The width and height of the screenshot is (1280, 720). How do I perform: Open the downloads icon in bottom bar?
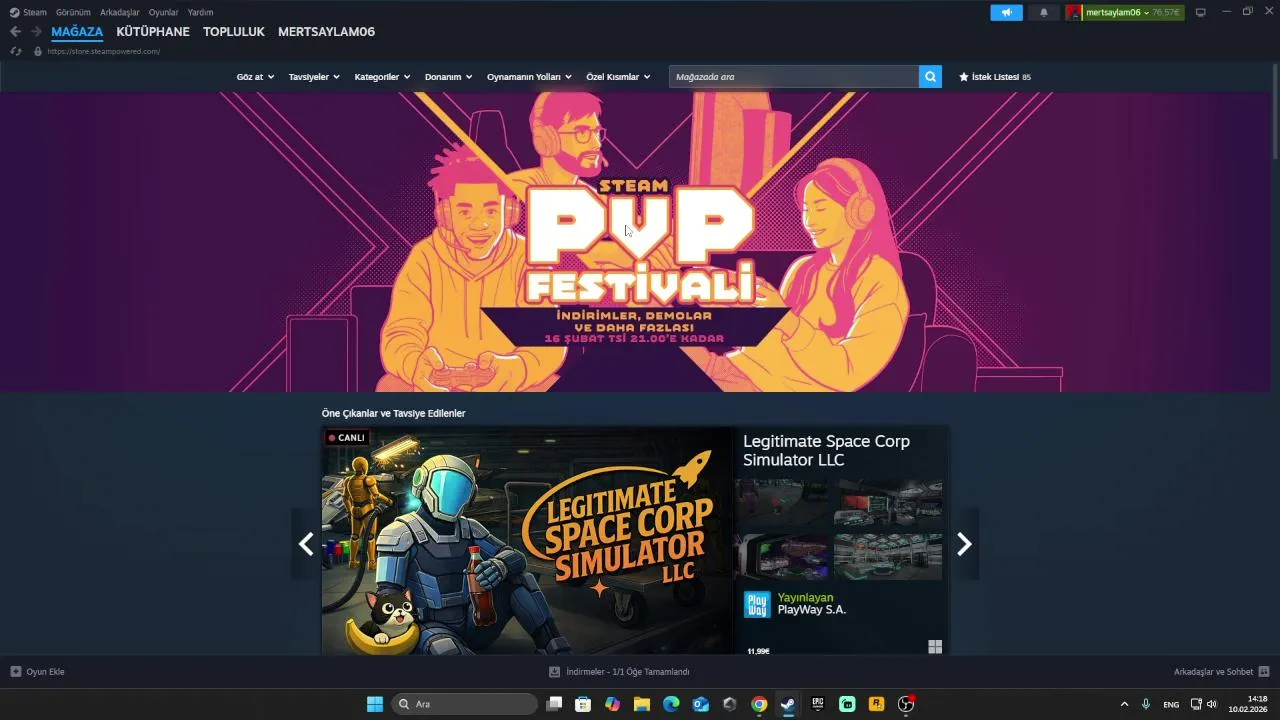[555, 671]
